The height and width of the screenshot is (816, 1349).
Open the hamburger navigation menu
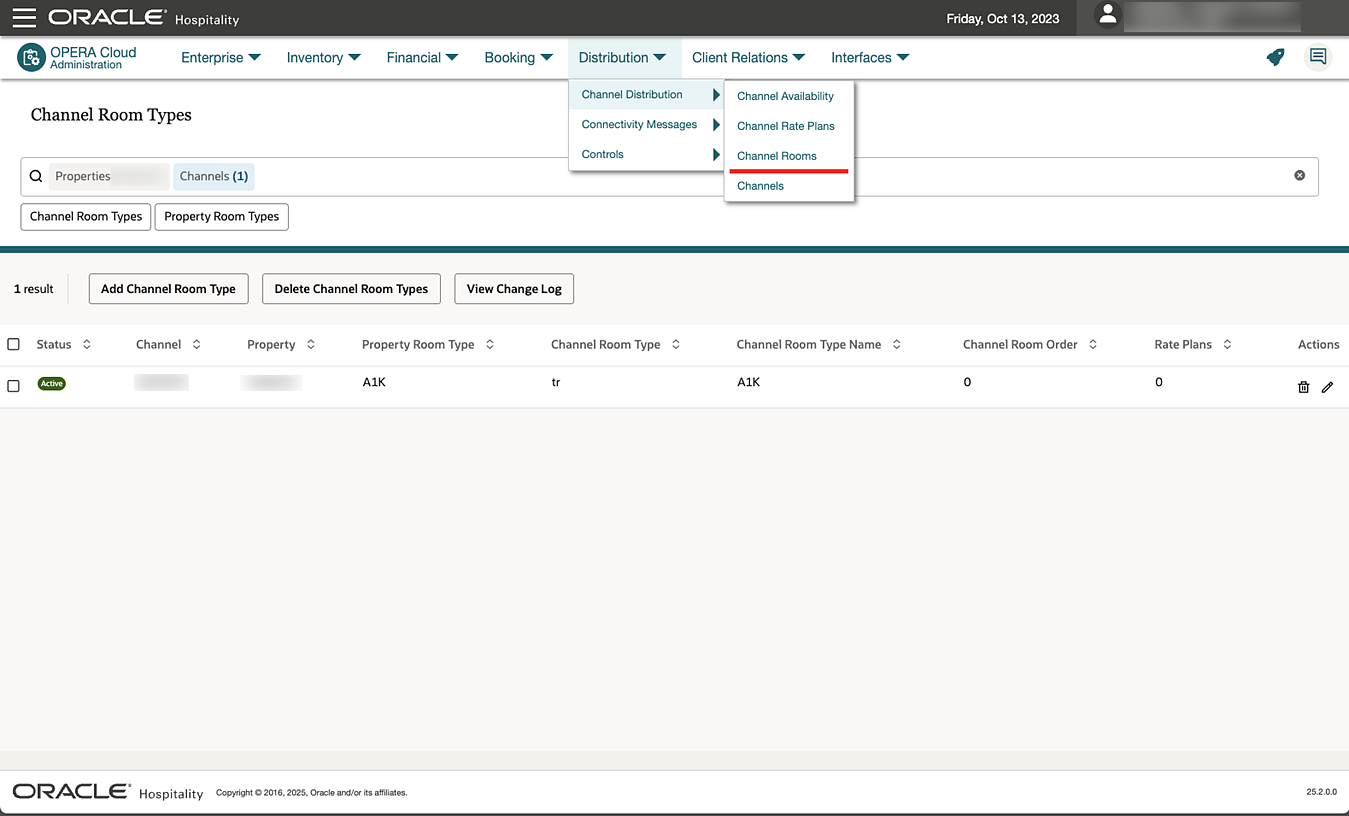(24, 18)
